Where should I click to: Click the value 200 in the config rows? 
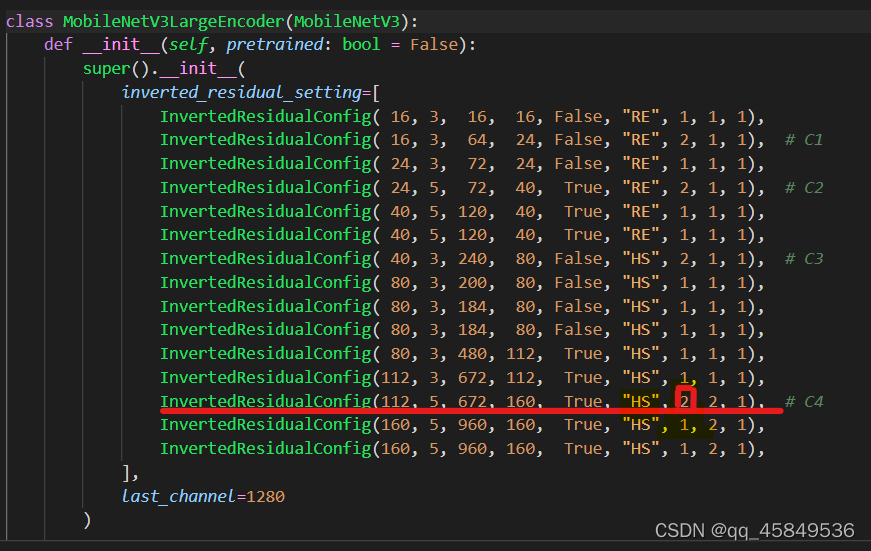[x=472, y=283]
